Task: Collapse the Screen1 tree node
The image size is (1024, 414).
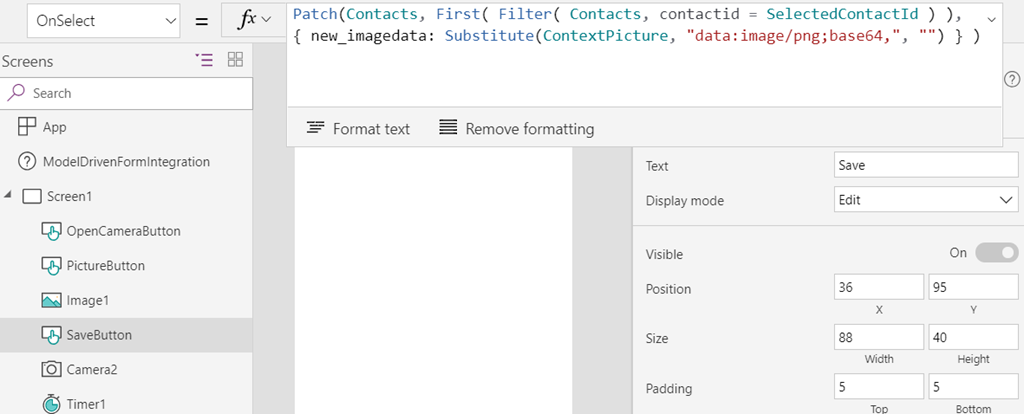Action: click(x=7, y=196)
